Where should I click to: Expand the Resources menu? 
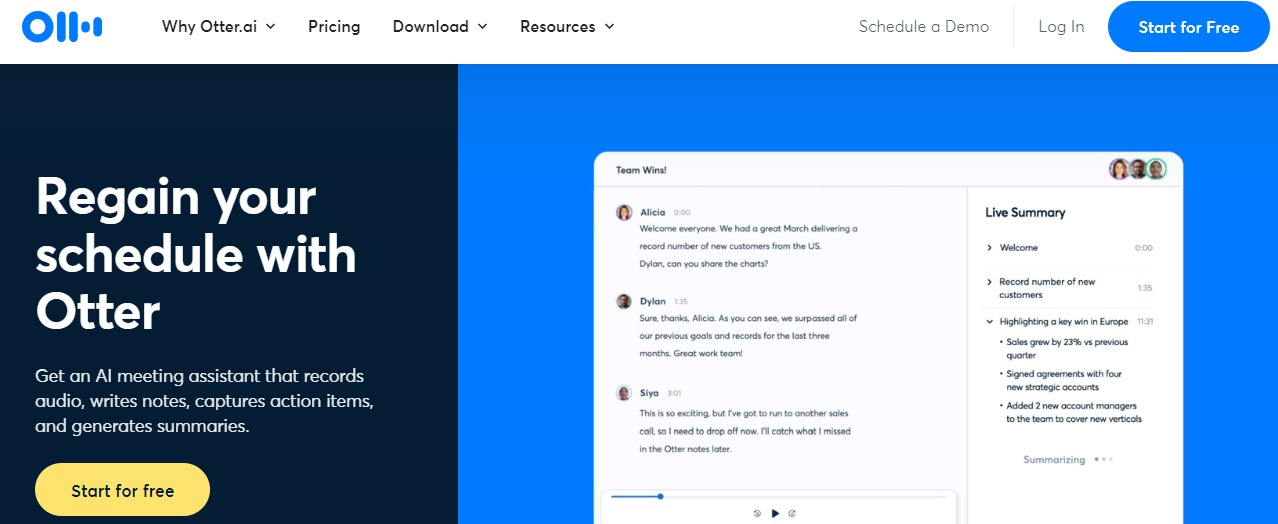[567, 27]
